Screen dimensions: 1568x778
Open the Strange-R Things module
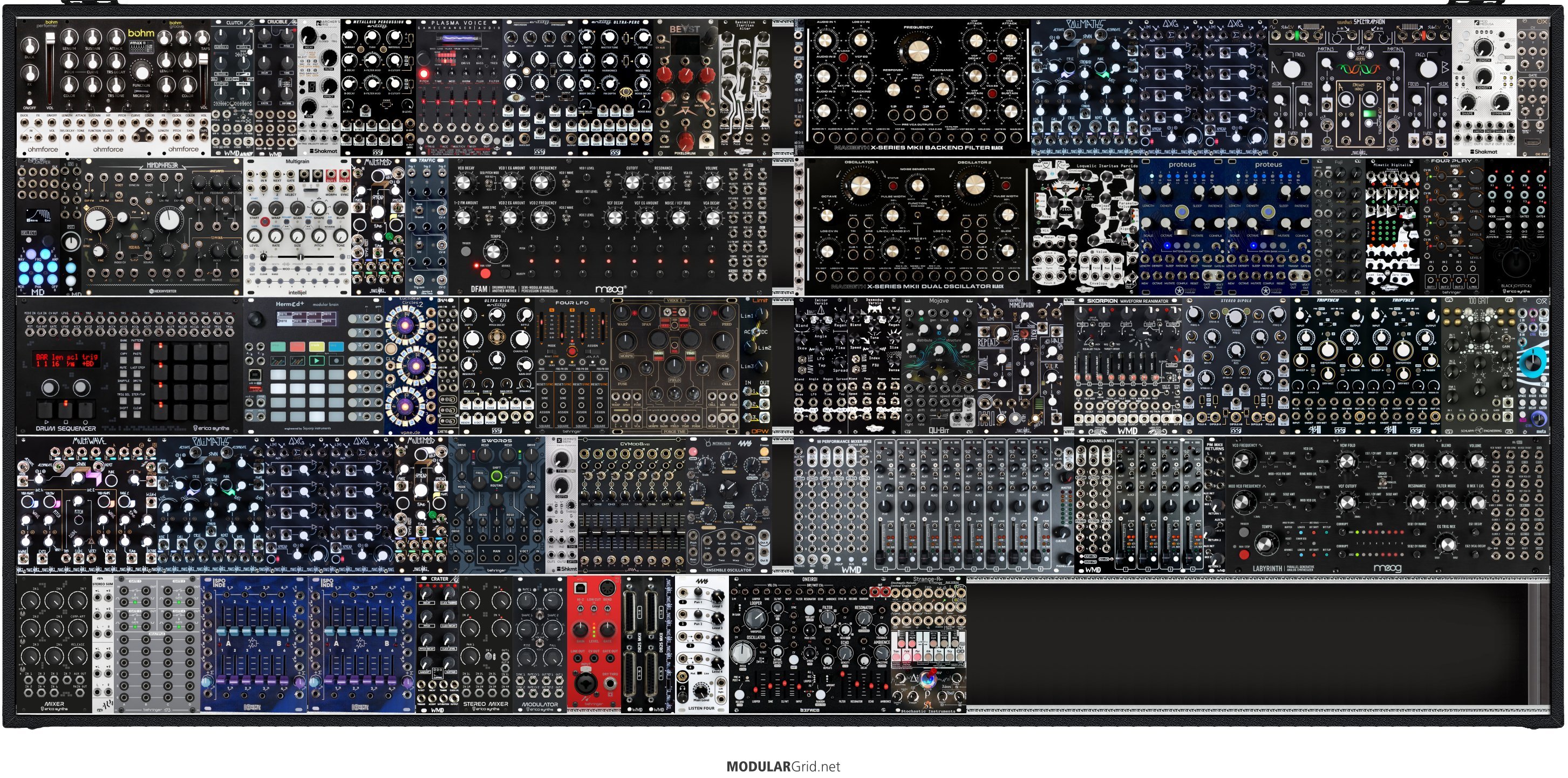tap(928, 645)
